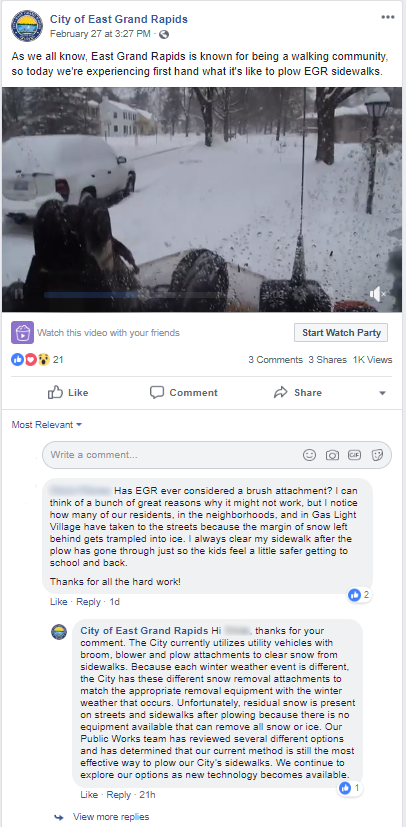Click the Share action

(298, 392)
